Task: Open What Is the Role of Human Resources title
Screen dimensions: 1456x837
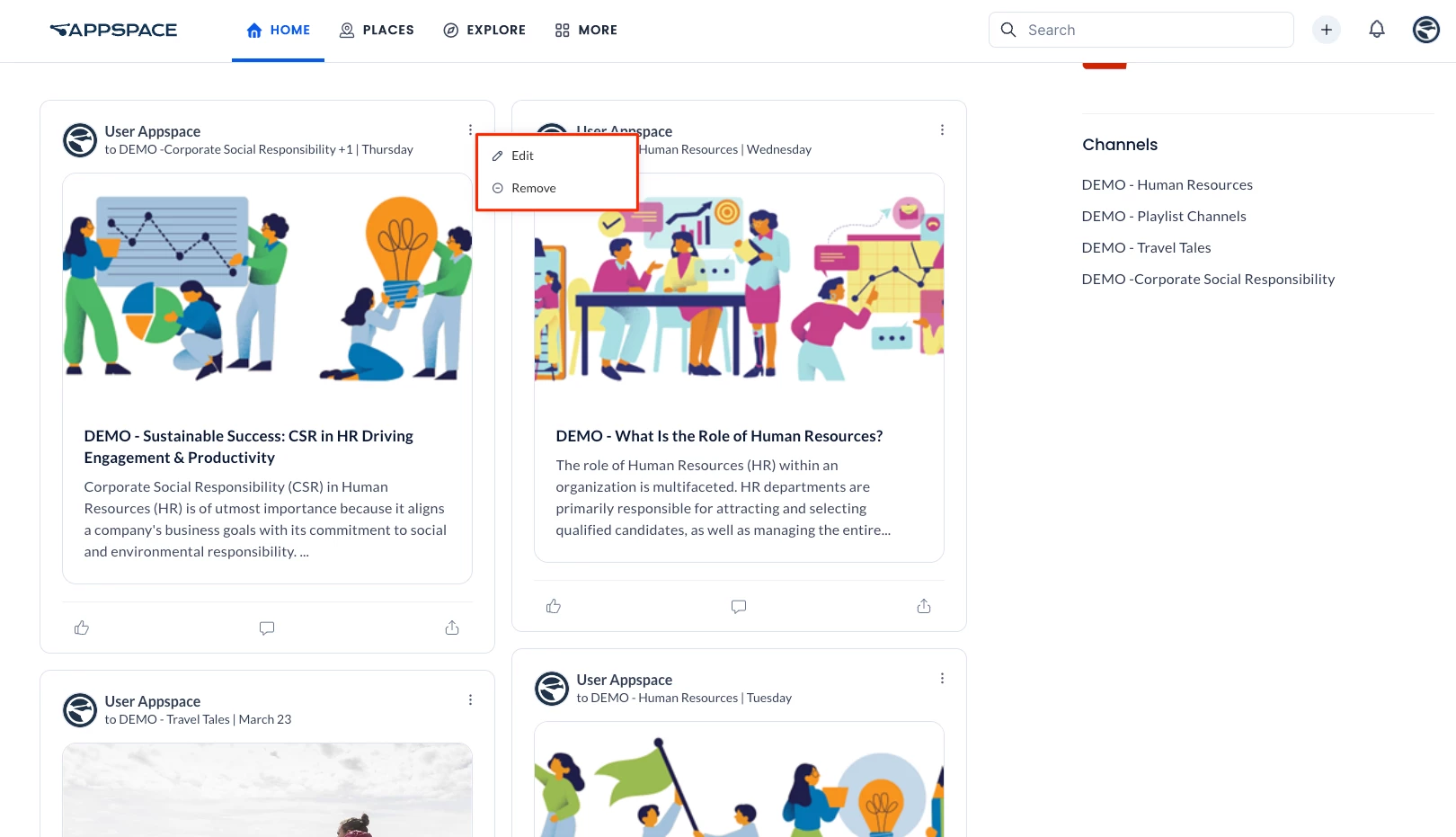Action: click(719, 436)
